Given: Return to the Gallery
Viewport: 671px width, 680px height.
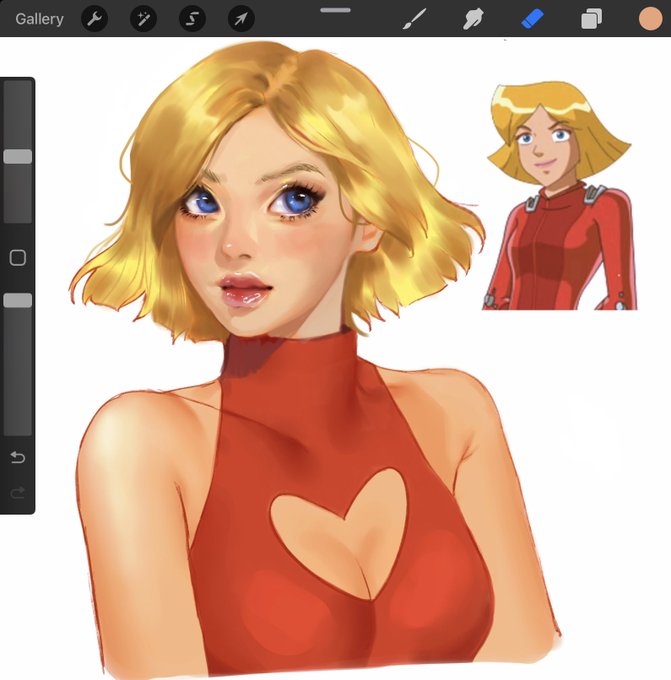Looking at the screenshot, I should [39, 19].
